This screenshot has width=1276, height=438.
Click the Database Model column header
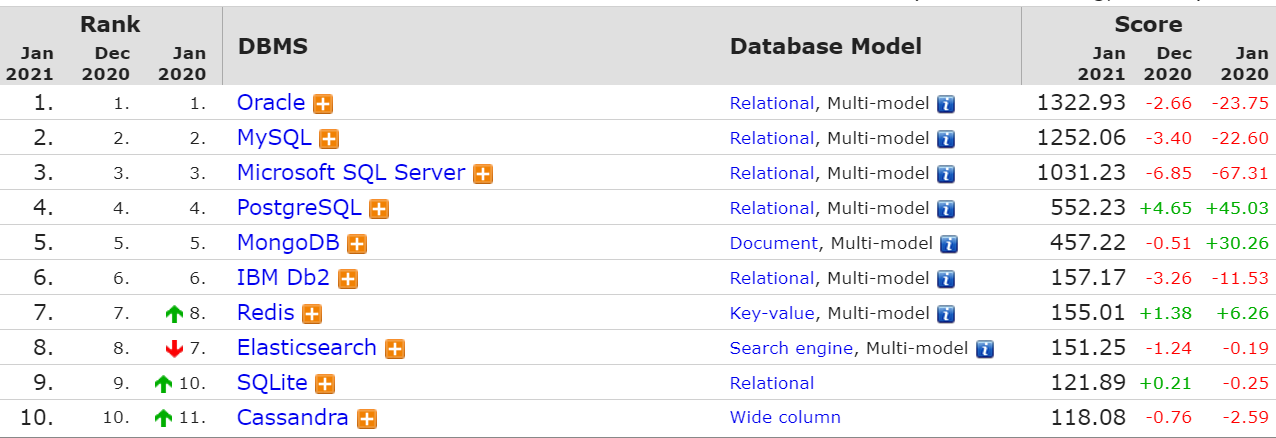click(826, 47)
